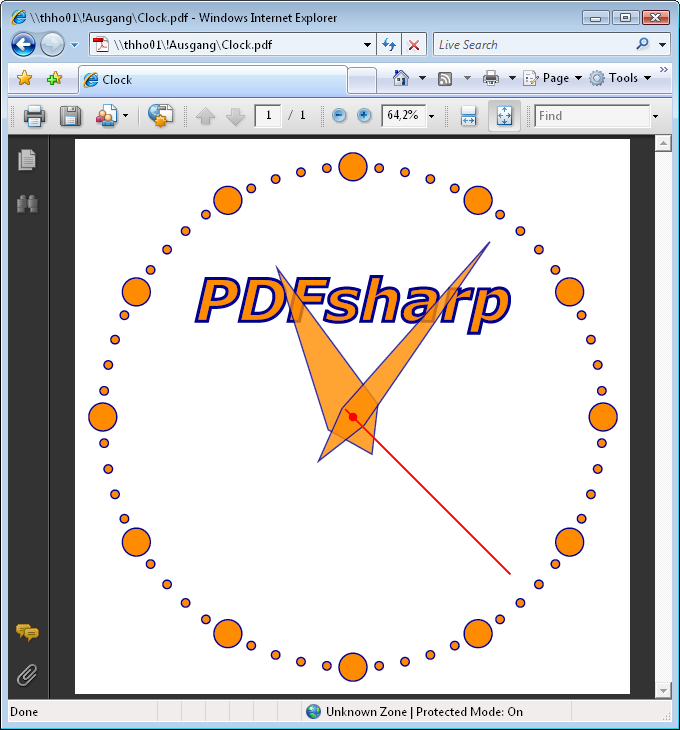Image resolution: width=680 pixels, height=730 pixels.
Task: Expand the zoom percentage dropdown
Action: (432, 116)
